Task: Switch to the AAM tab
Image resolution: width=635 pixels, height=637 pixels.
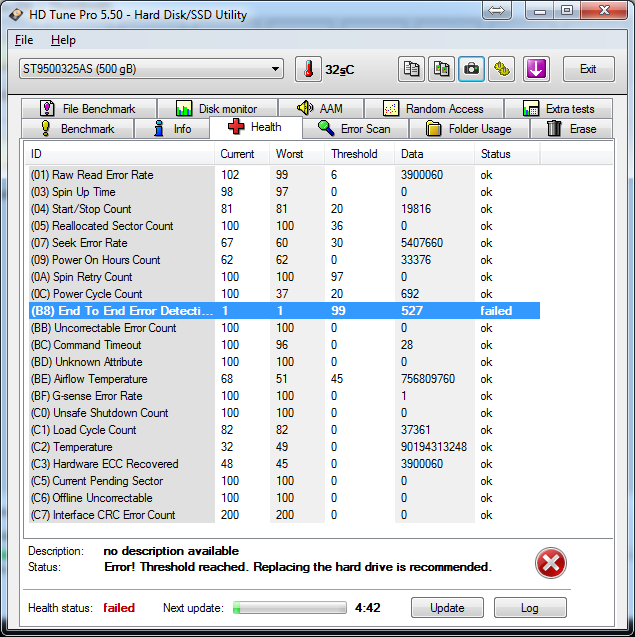Action: point(321,108)
